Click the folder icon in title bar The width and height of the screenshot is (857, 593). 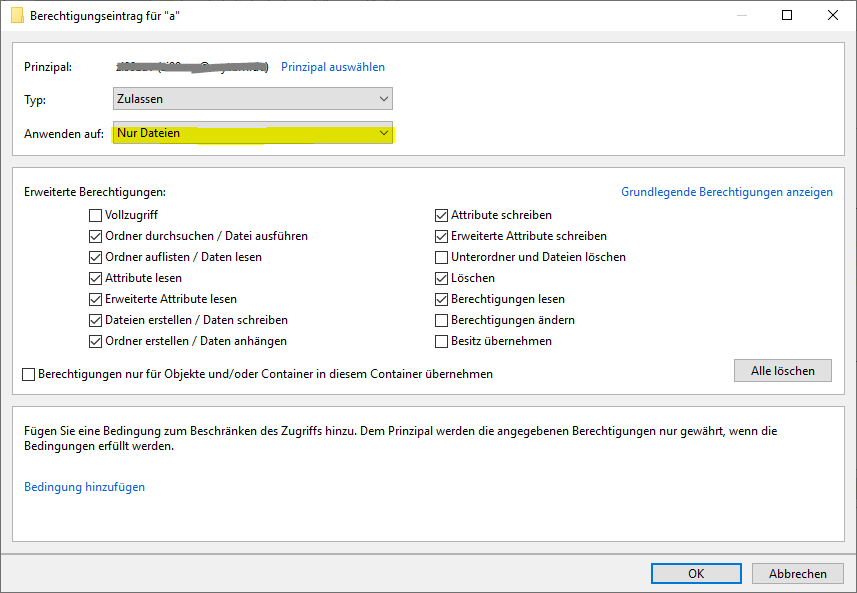click(17, 16)
